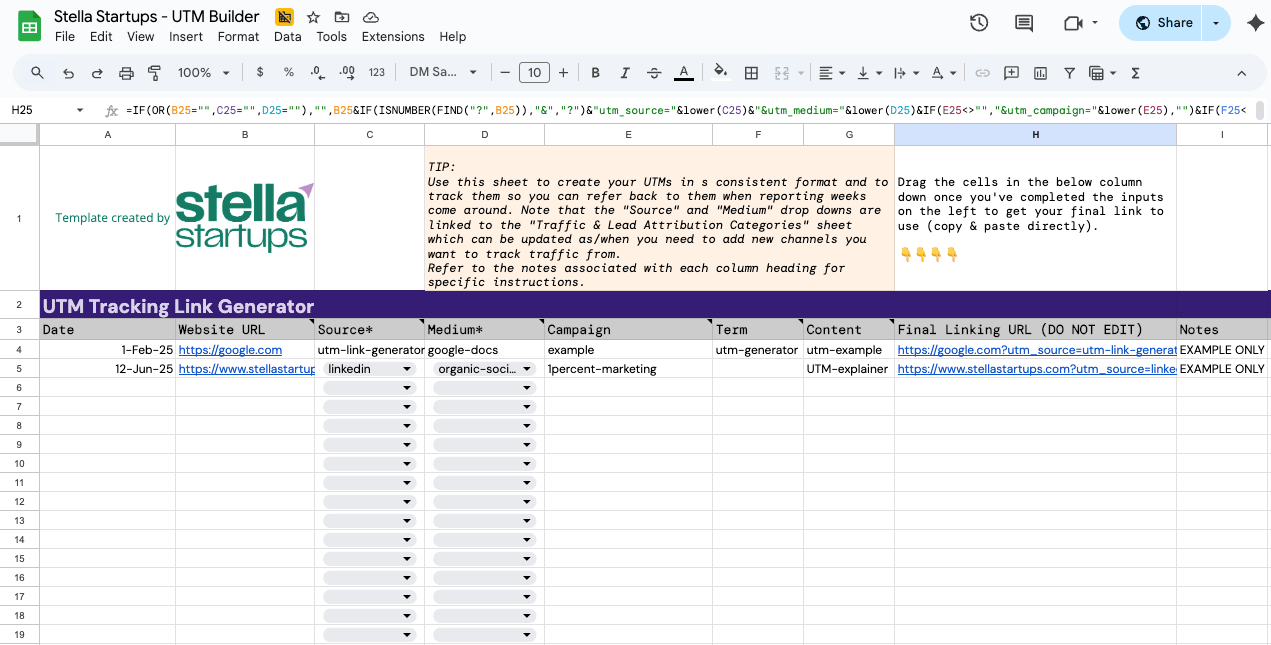Open version history clock icon

(979, 23)
